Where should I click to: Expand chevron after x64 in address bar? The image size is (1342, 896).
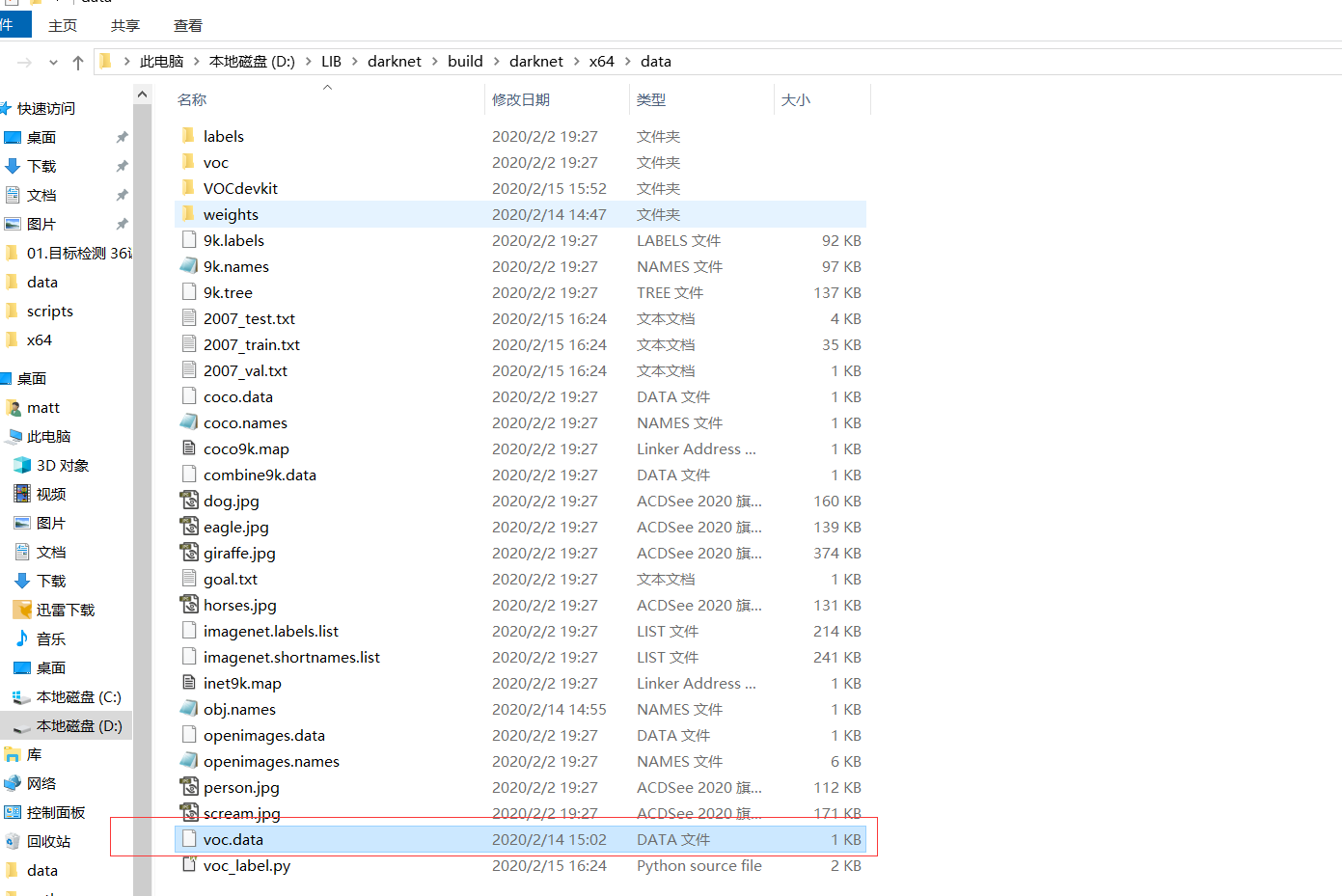coord(627,61)
